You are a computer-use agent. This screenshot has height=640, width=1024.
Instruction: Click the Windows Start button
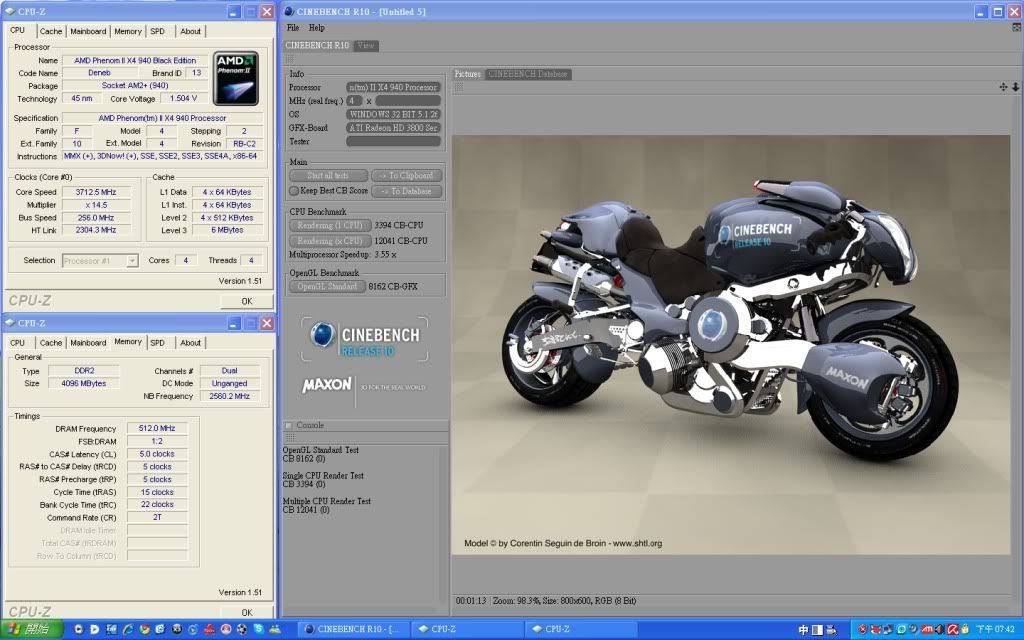[x=31, y=630]
